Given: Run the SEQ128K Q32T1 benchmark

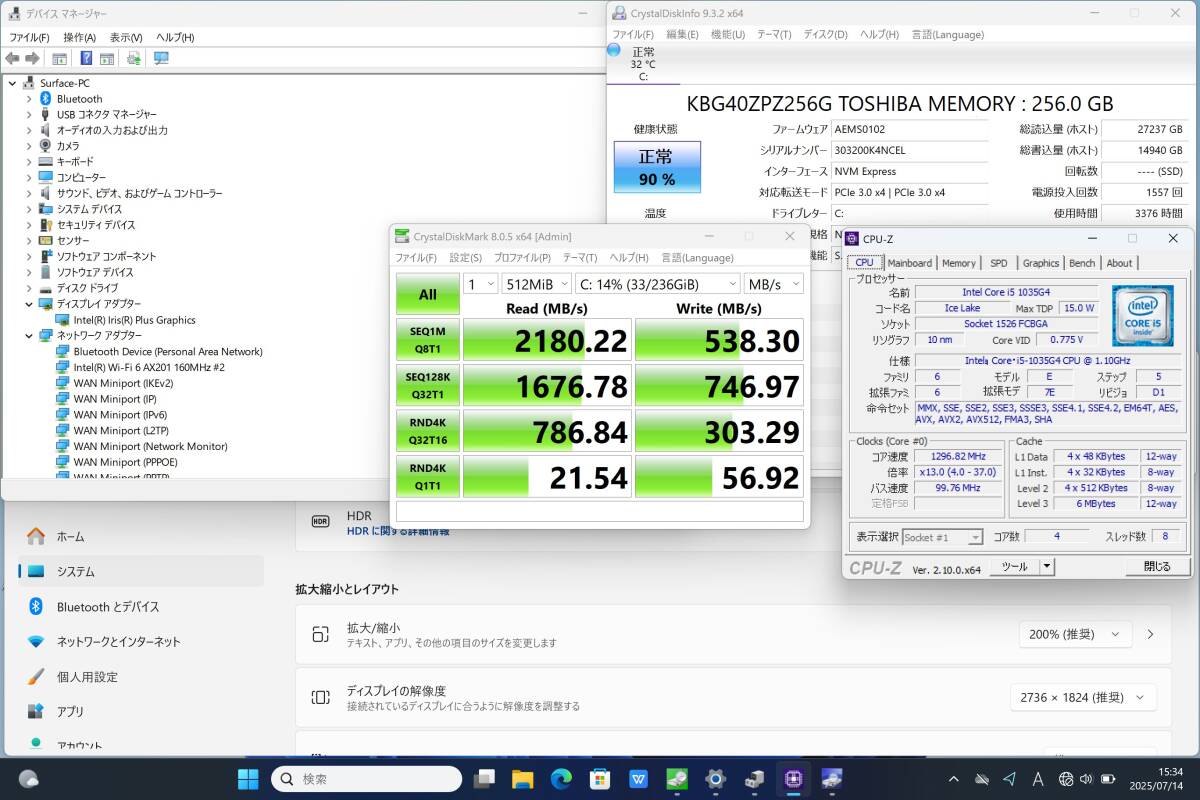Looking at the screenshot, I should click(x=427, y=385).
